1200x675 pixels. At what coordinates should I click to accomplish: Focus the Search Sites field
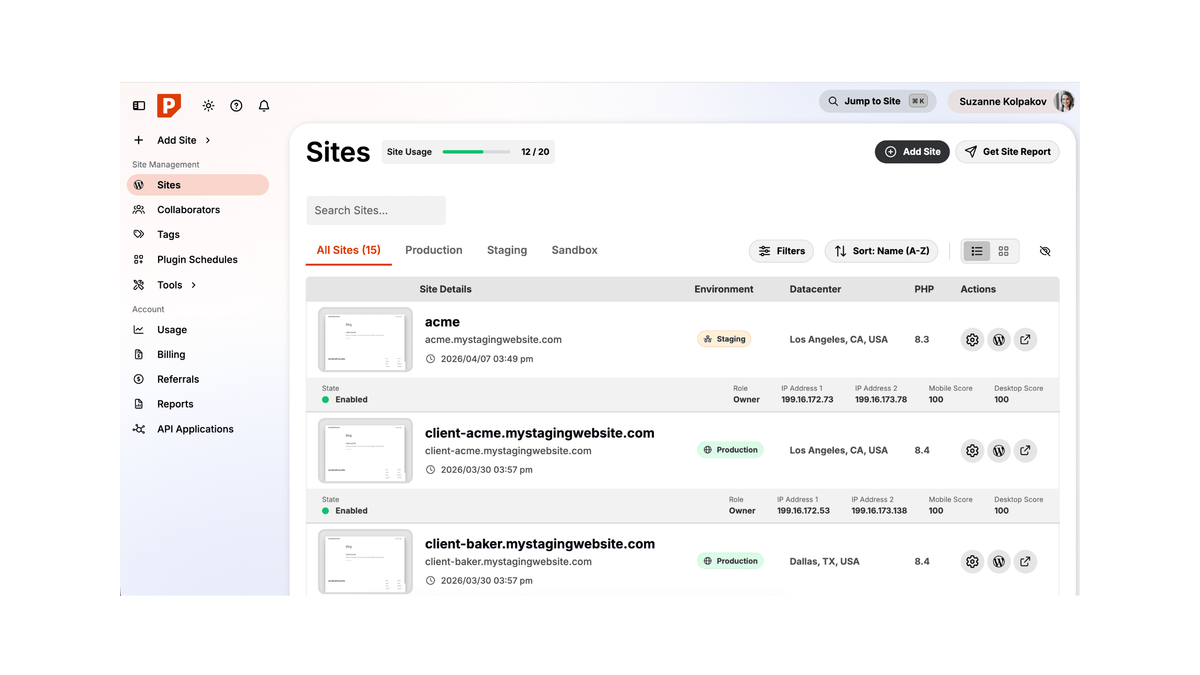pyautogui.click(x=376, y=210)
